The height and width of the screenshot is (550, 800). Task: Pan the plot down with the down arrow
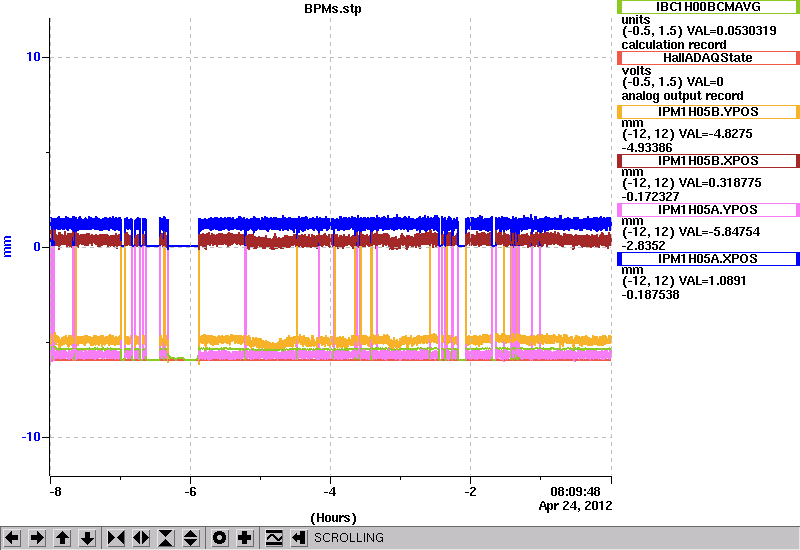(87, 538)
